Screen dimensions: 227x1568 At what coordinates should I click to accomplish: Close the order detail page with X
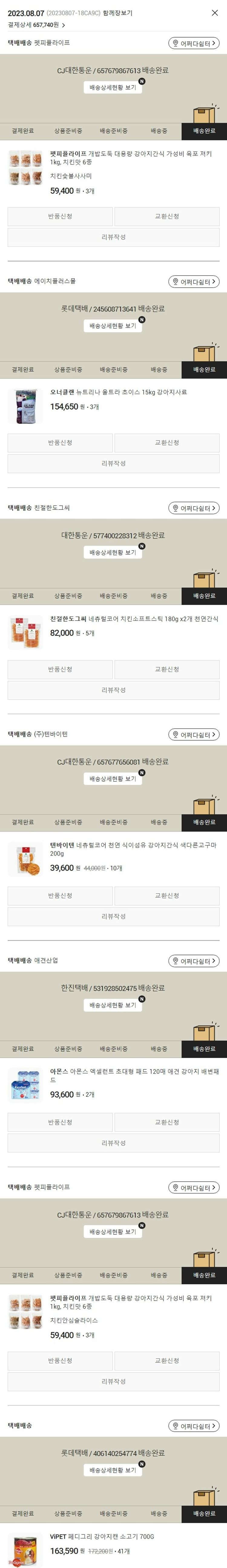point(214,13)
